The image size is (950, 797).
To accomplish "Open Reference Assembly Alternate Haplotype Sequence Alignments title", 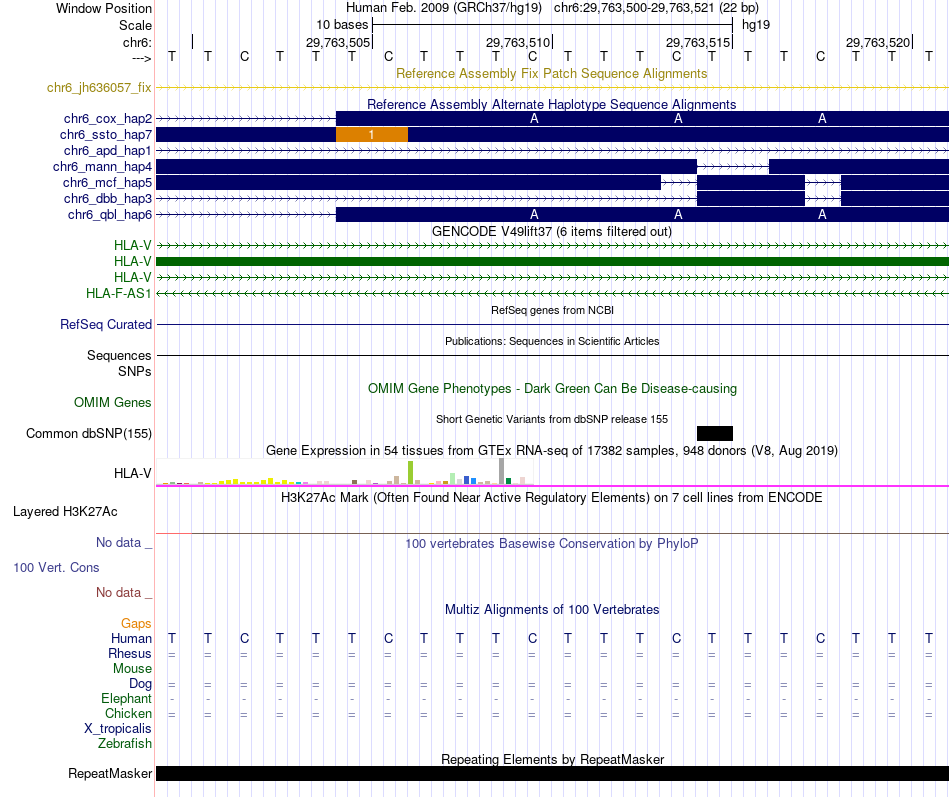I will point(551,104).
